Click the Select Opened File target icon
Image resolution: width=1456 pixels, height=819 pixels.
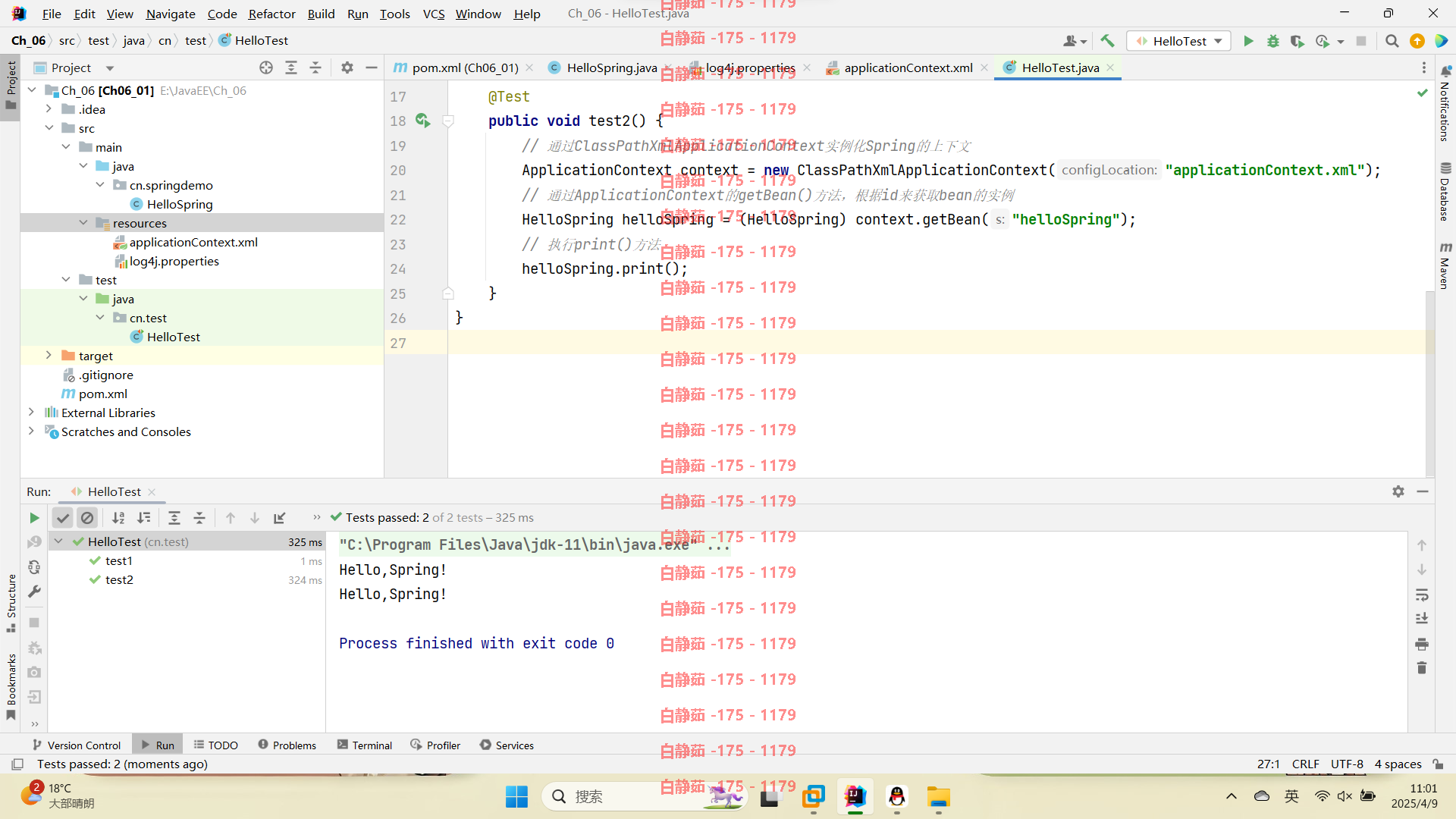266,67
